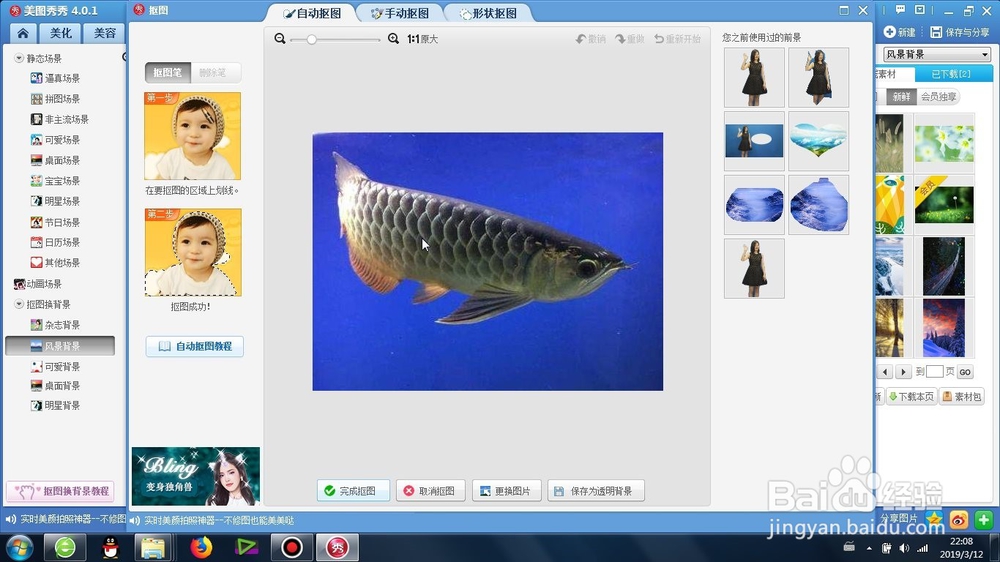The image size is (1000, 562).
Task: Open the Windows Start menu
Action: (x=19, y=547)
